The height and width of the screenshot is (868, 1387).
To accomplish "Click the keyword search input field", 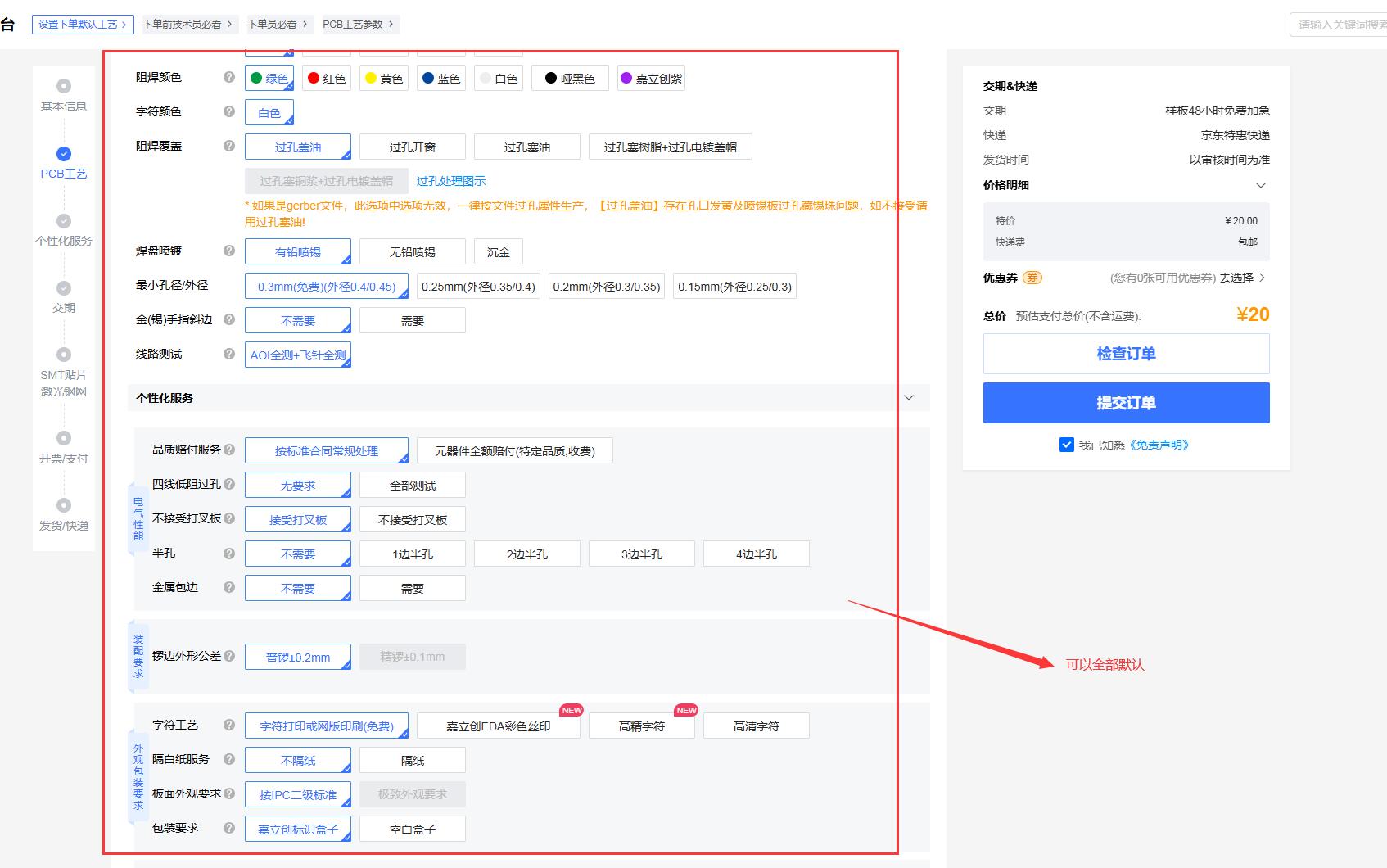I will [1338, 25].
